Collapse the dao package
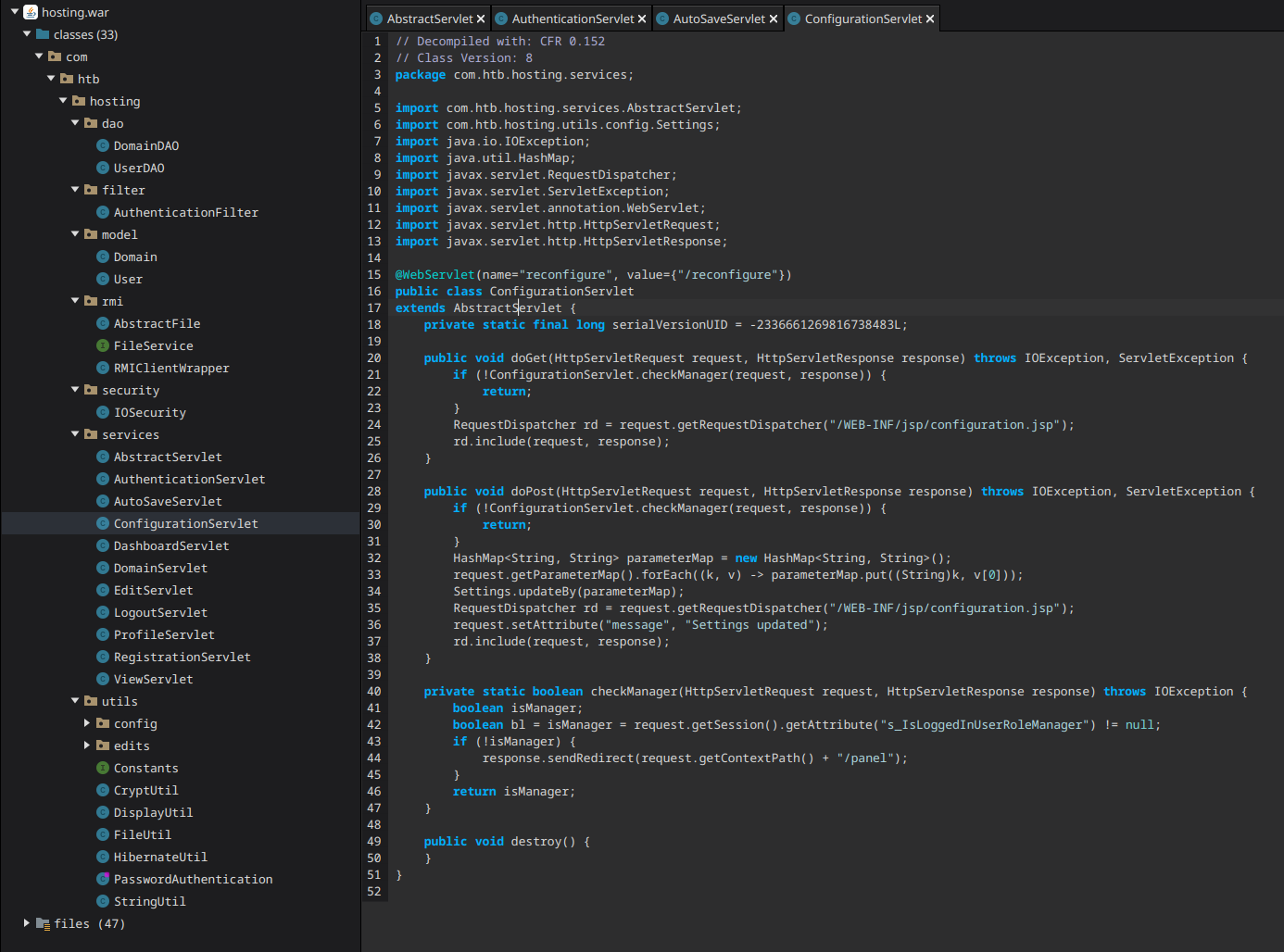 tap(75, 123)
